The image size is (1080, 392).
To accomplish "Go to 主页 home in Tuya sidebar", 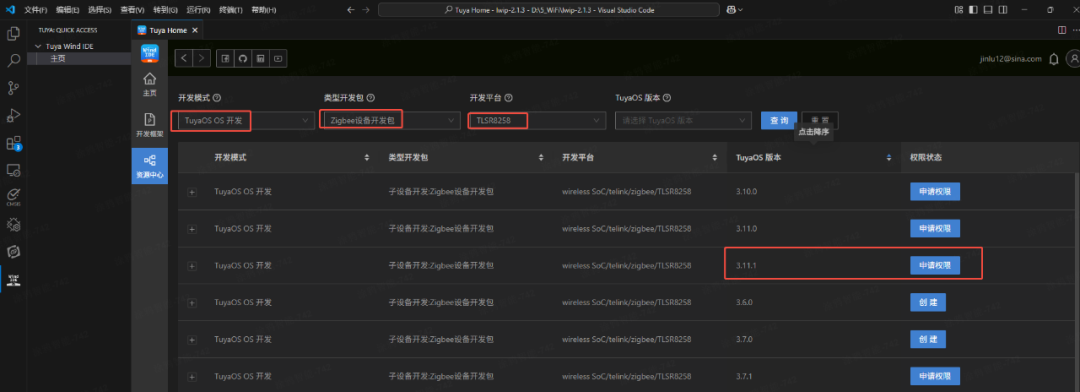I will pyautogui.click(x=149, y=84).
